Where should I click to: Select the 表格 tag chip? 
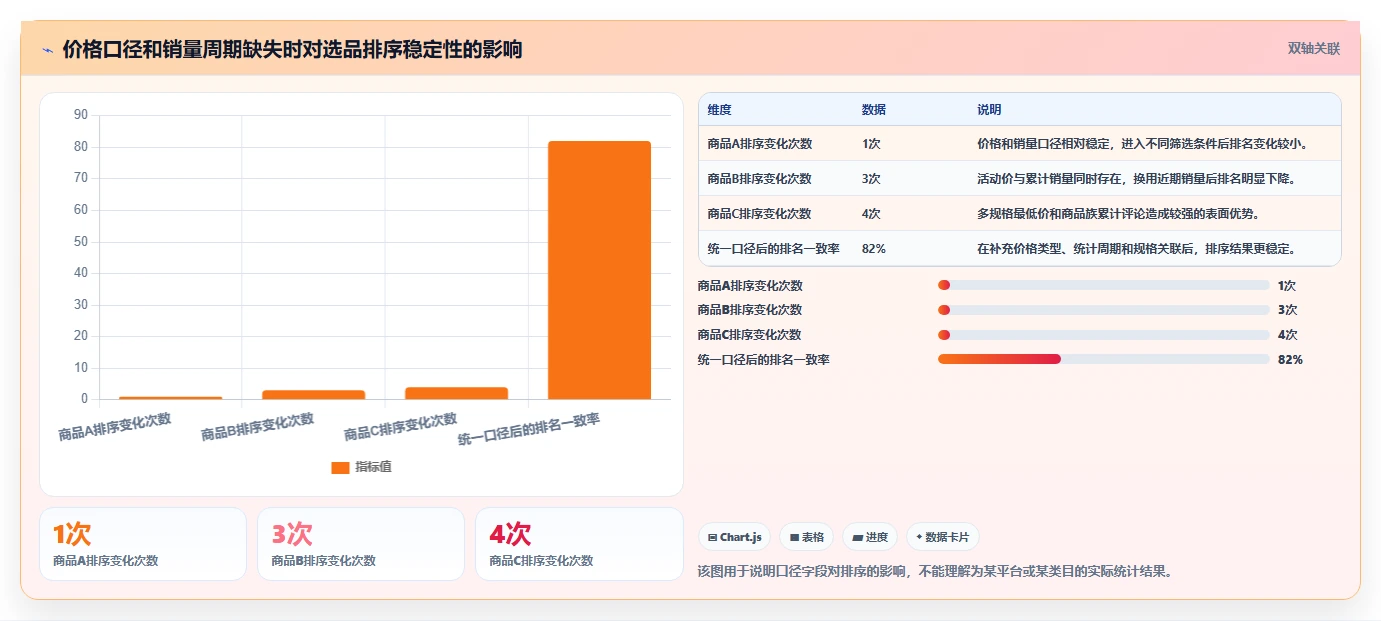[807, 537]
